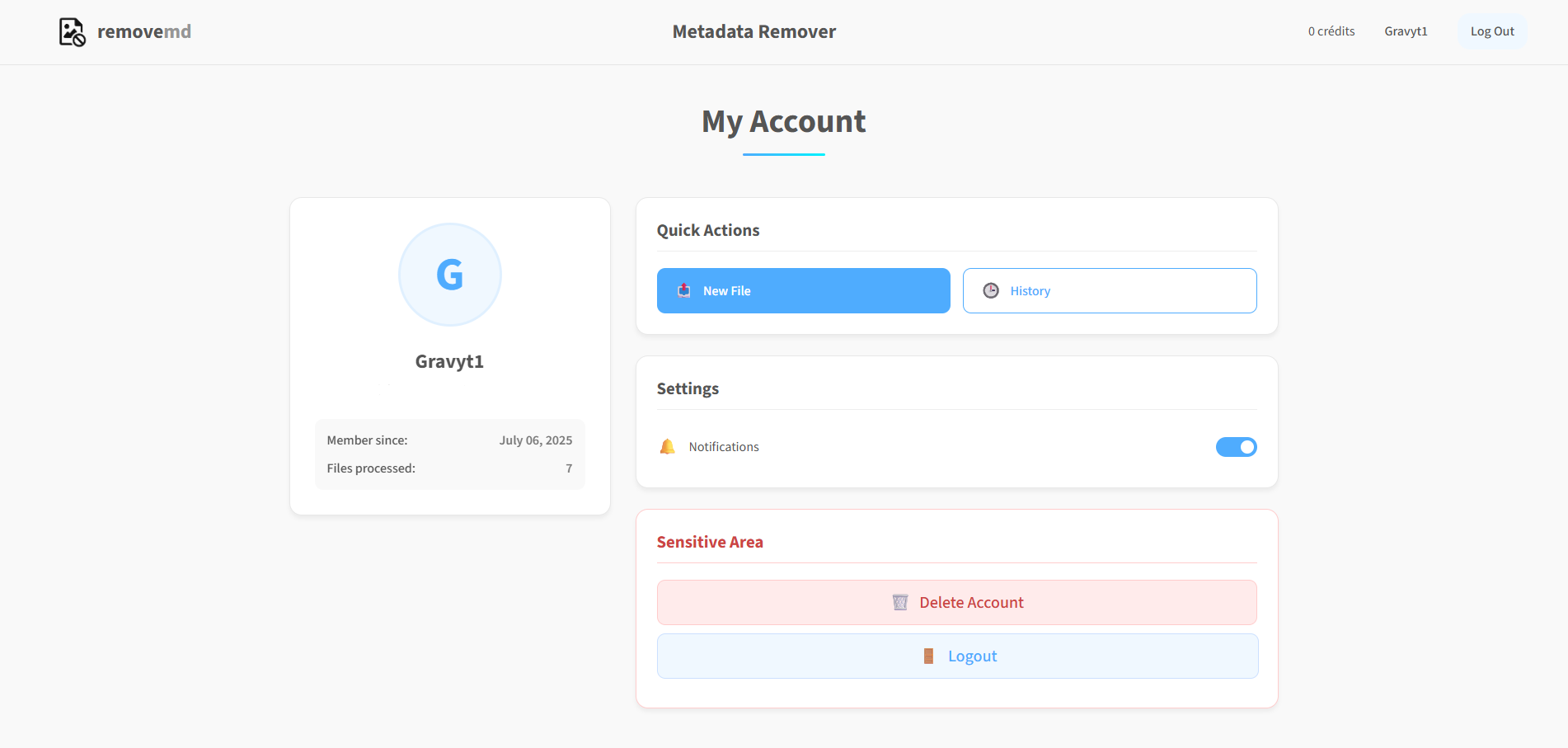Click the bell icon beside Notifications
This screenshot has height=748, width=1568.
(668, 446)
